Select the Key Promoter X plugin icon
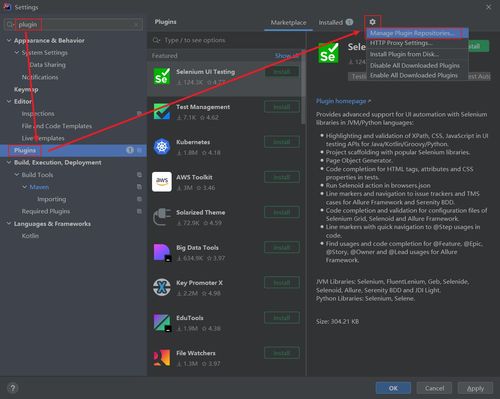The width and height of the screenshot is (500, 399). click(x=162, y=287)
